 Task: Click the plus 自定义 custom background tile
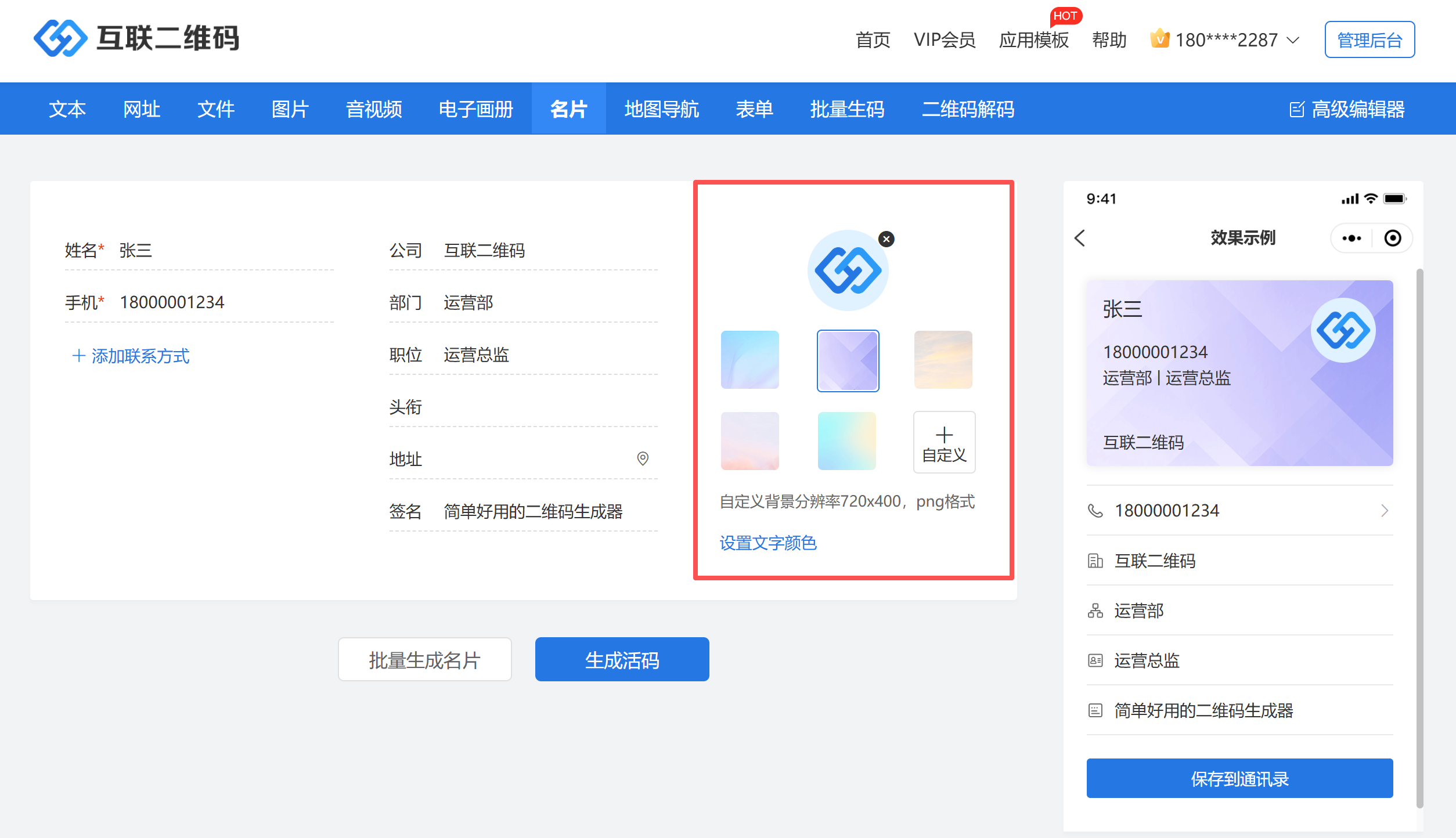(x=944, y=442)
